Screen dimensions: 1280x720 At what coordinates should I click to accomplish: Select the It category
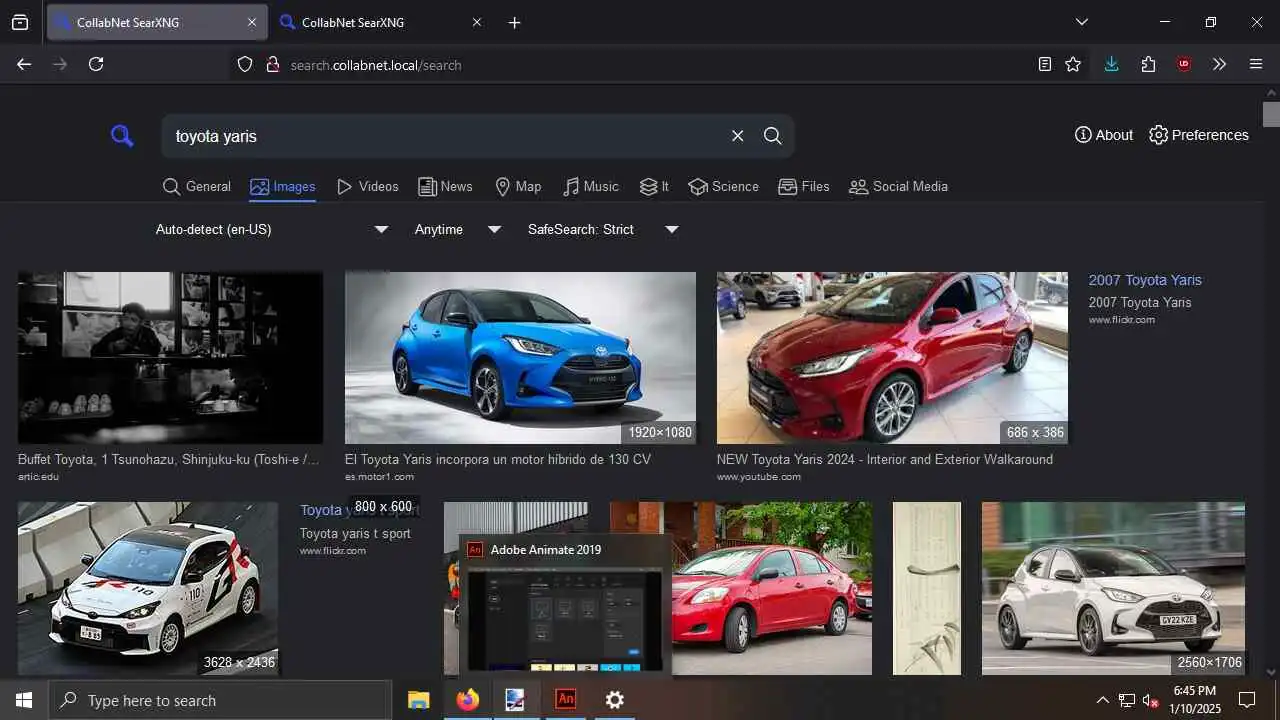[x=655, y=186]
